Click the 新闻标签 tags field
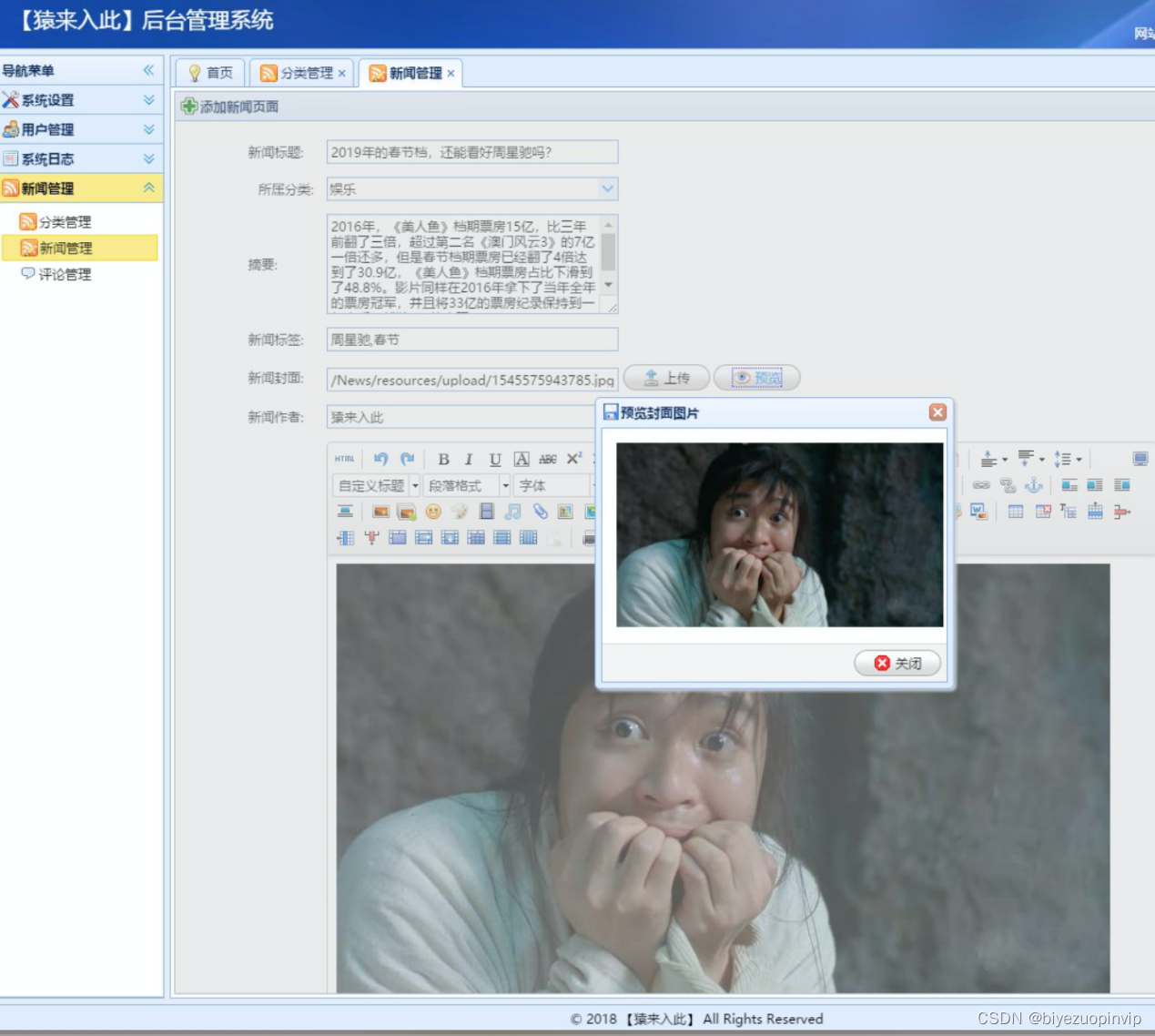Viewport: 1155px width, 1036px height. [x=472, y=340]
